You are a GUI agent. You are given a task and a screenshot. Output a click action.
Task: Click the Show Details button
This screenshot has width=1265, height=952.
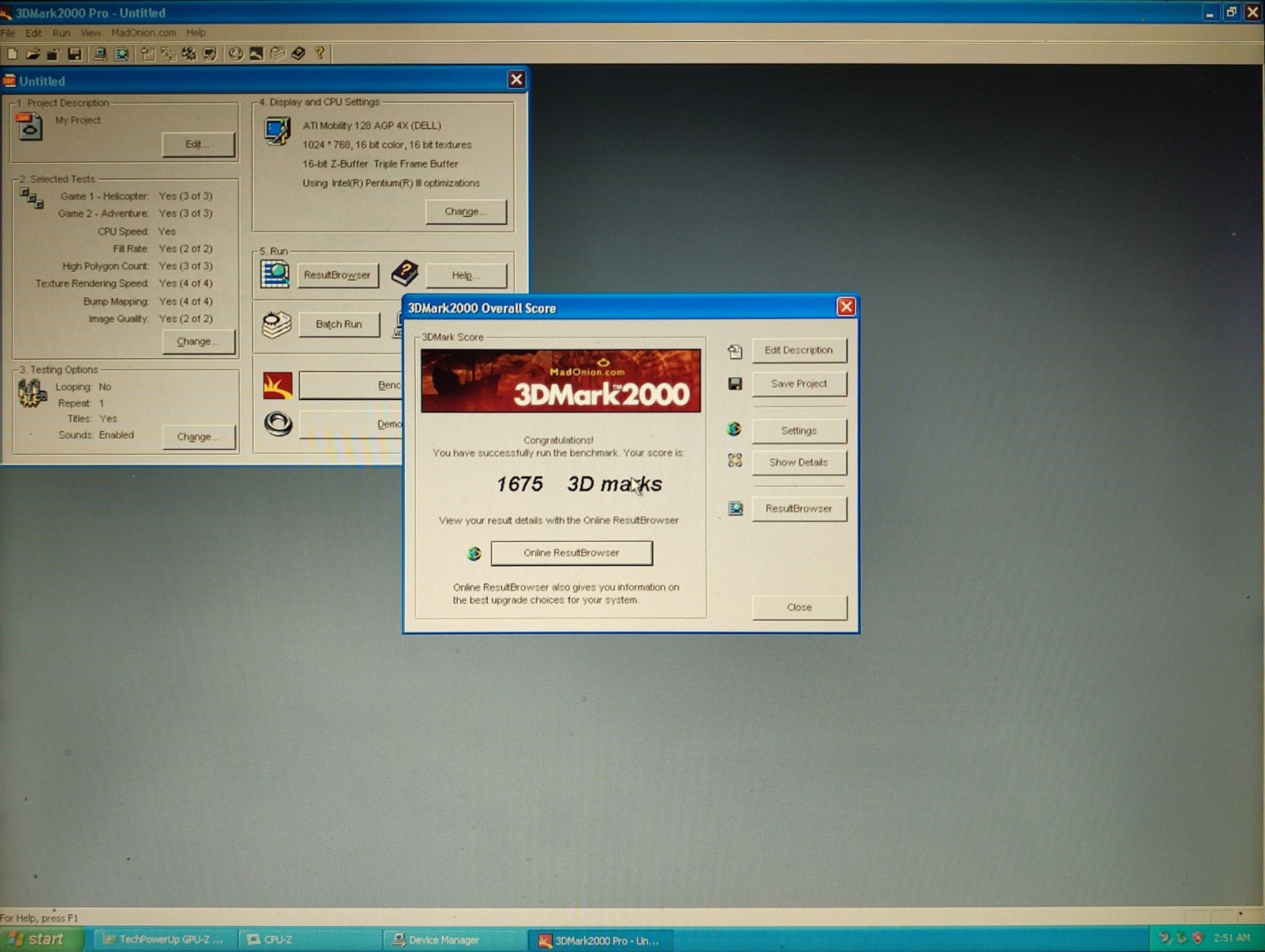coord(799,463)
